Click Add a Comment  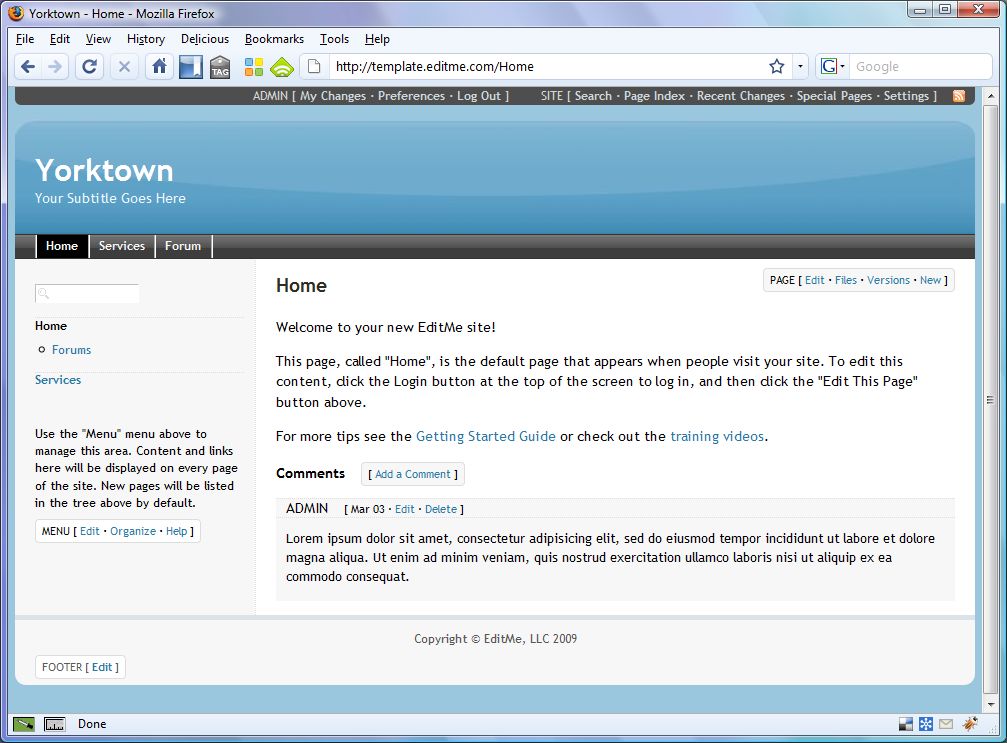click(413, 475)
